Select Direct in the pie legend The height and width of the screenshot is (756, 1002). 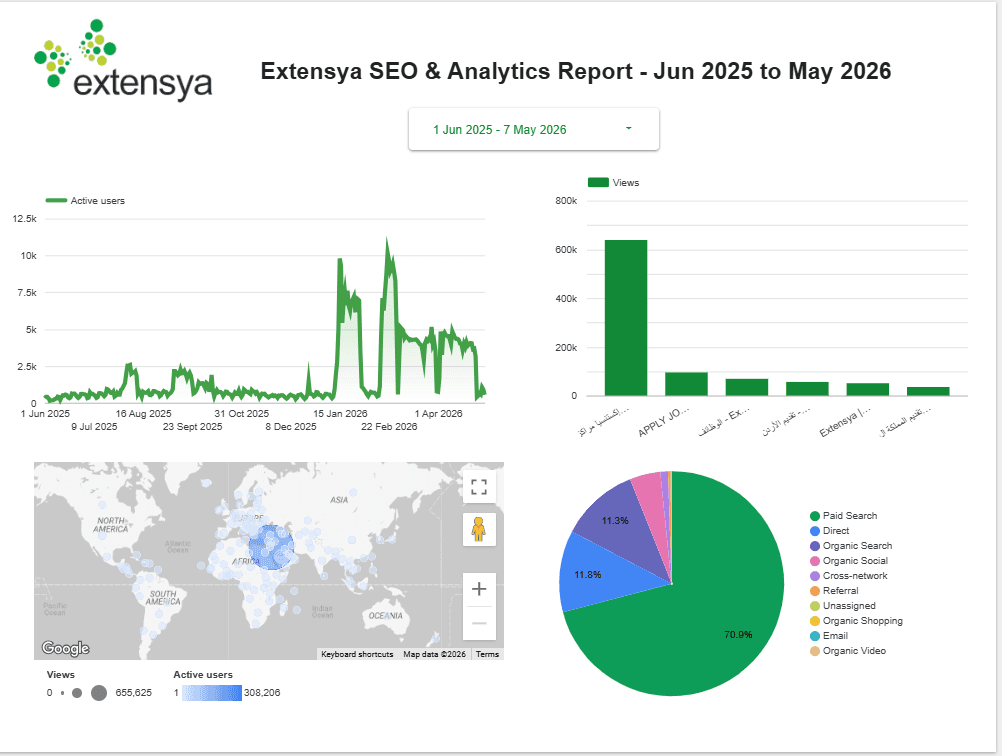pos(829,531)
